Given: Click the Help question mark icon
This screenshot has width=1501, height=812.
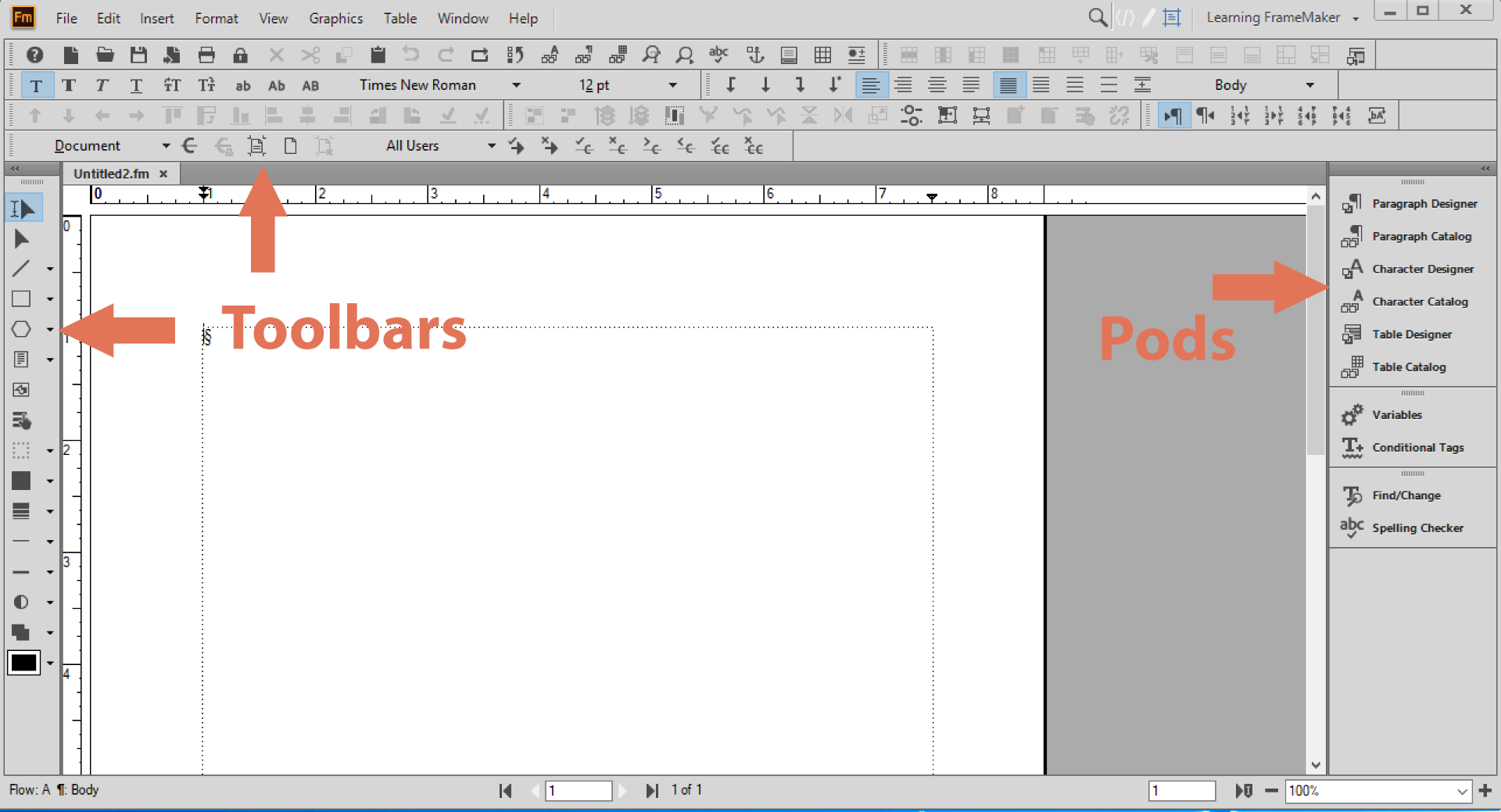Looking at the screenshot, I should point(34,55).
